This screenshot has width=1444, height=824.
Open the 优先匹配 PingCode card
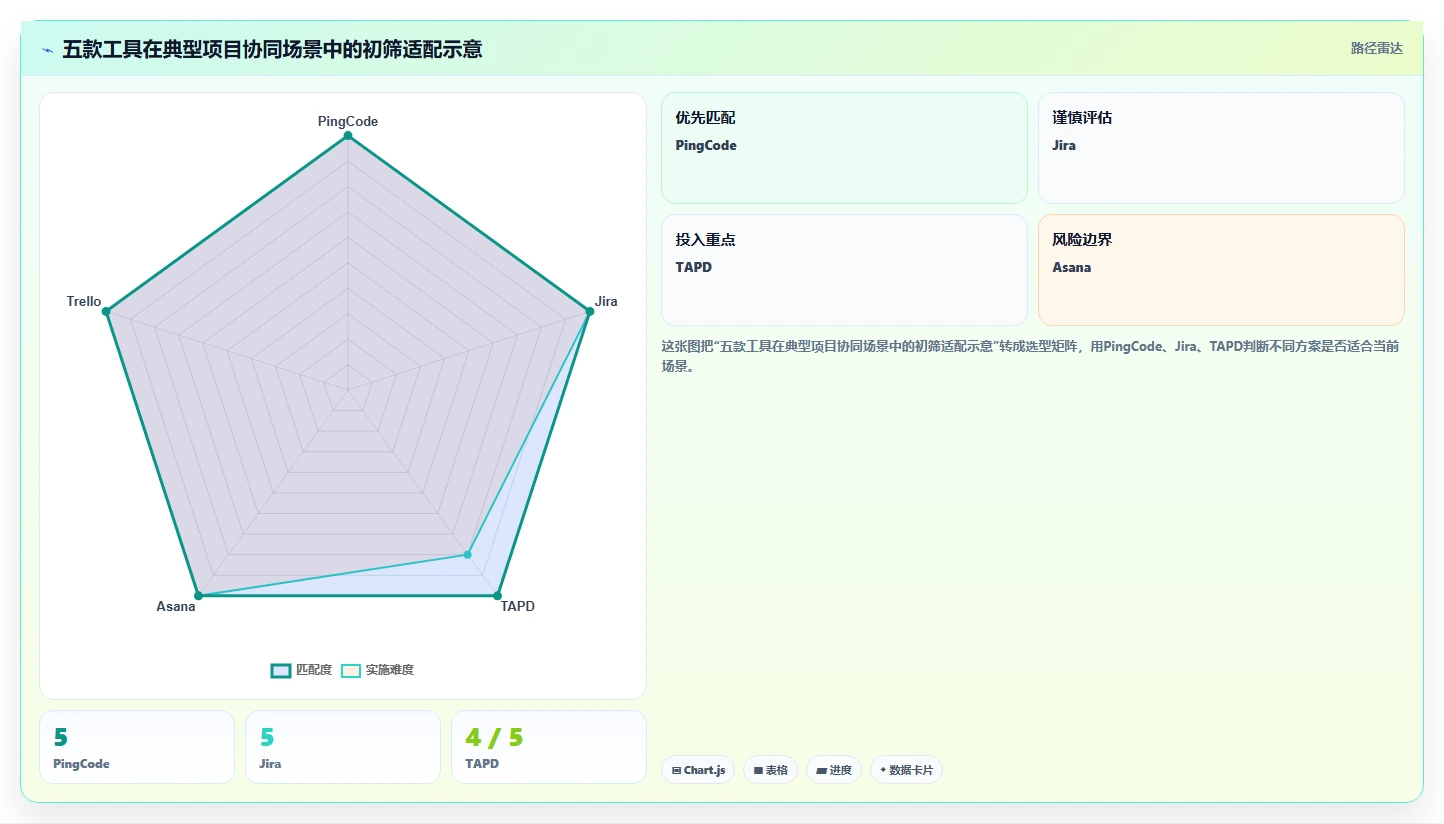(x=844, y=148)
